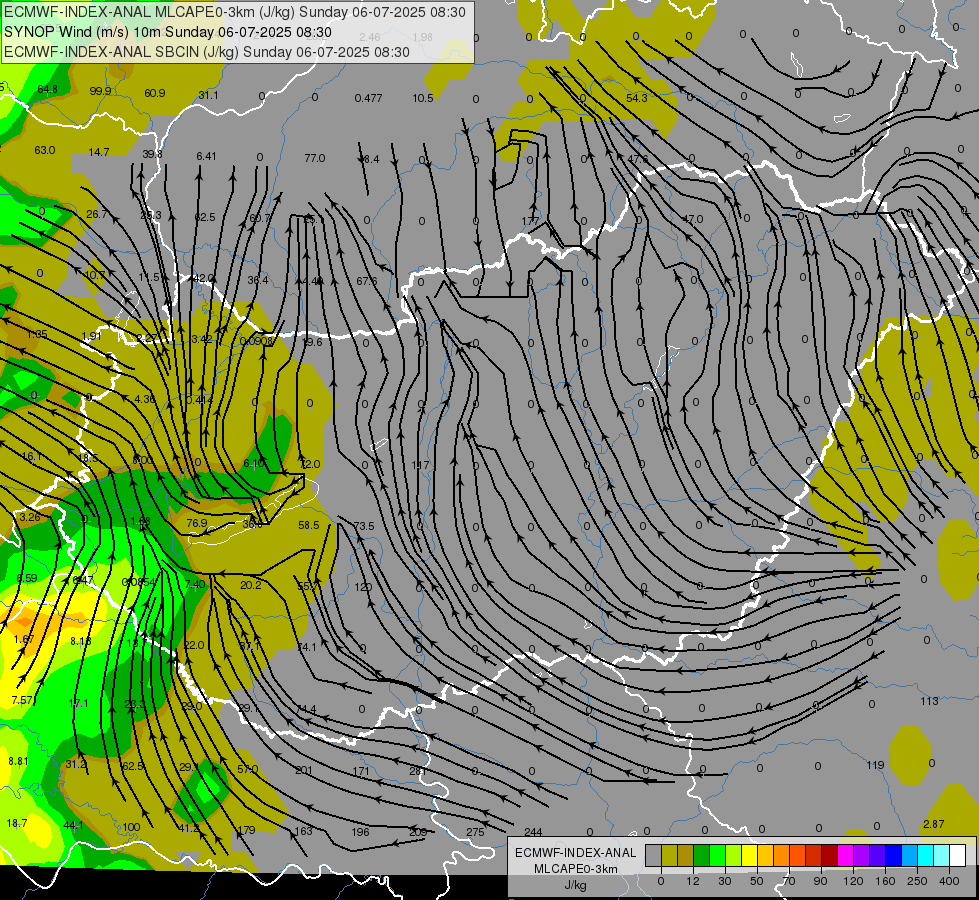
Task: Click map value 58.5
Action: [308, 525]
